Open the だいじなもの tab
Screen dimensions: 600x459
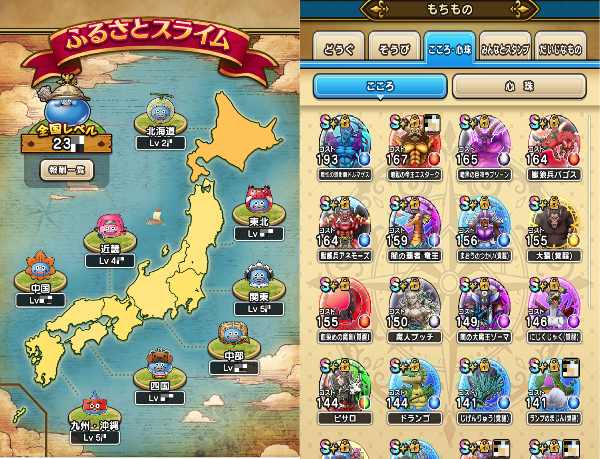(560, 47)
